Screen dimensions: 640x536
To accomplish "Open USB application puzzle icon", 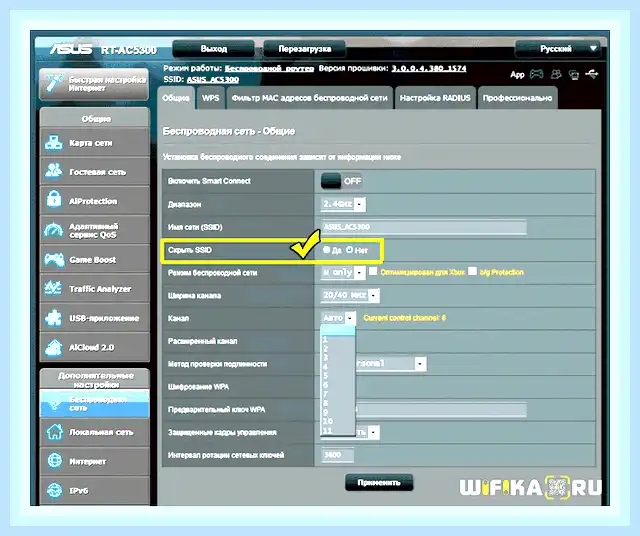I will (54, 318).
